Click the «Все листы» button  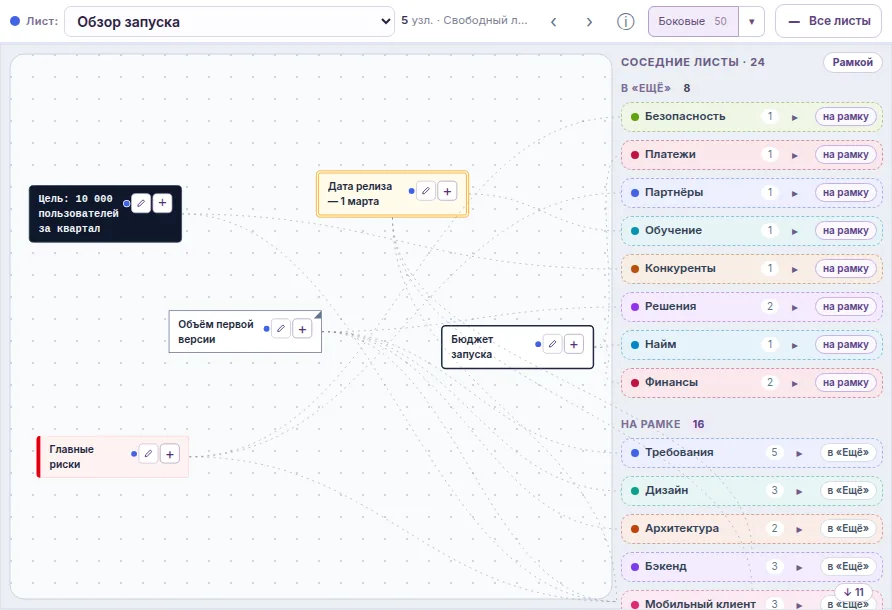coord(829,22)
